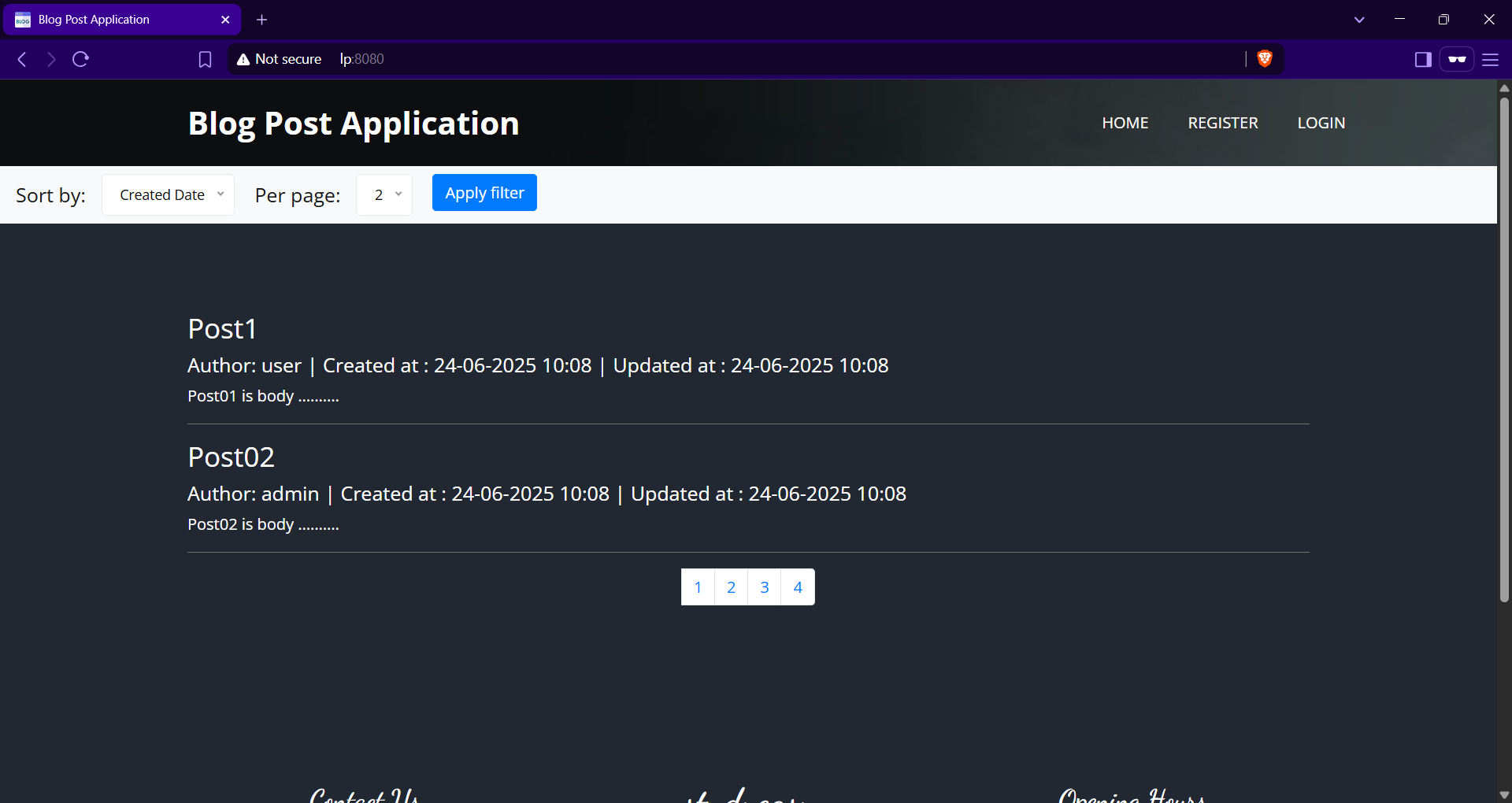This screenshot has height=803, width=1512.
Task: Click the Blog Post Application site title
Action: [354, 124]
